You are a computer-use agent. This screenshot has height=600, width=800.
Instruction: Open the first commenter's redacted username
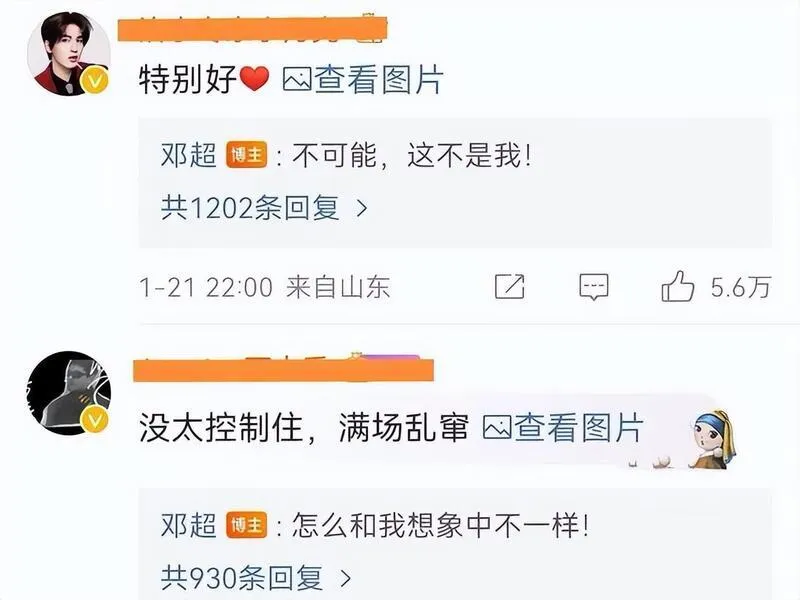click(x=252, y=29)
